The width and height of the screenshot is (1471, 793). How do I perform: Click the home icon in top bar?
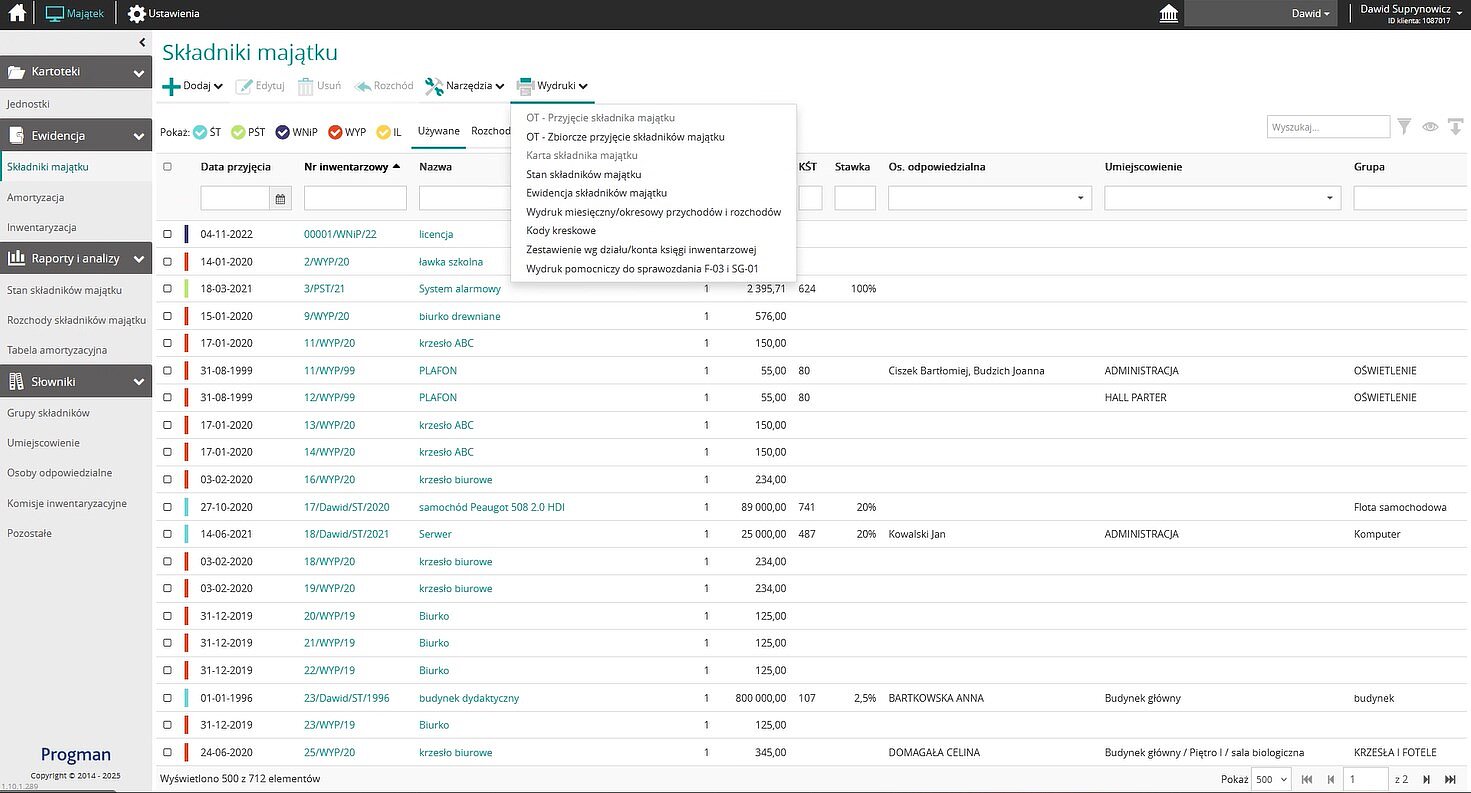click(x=17, y=14)
